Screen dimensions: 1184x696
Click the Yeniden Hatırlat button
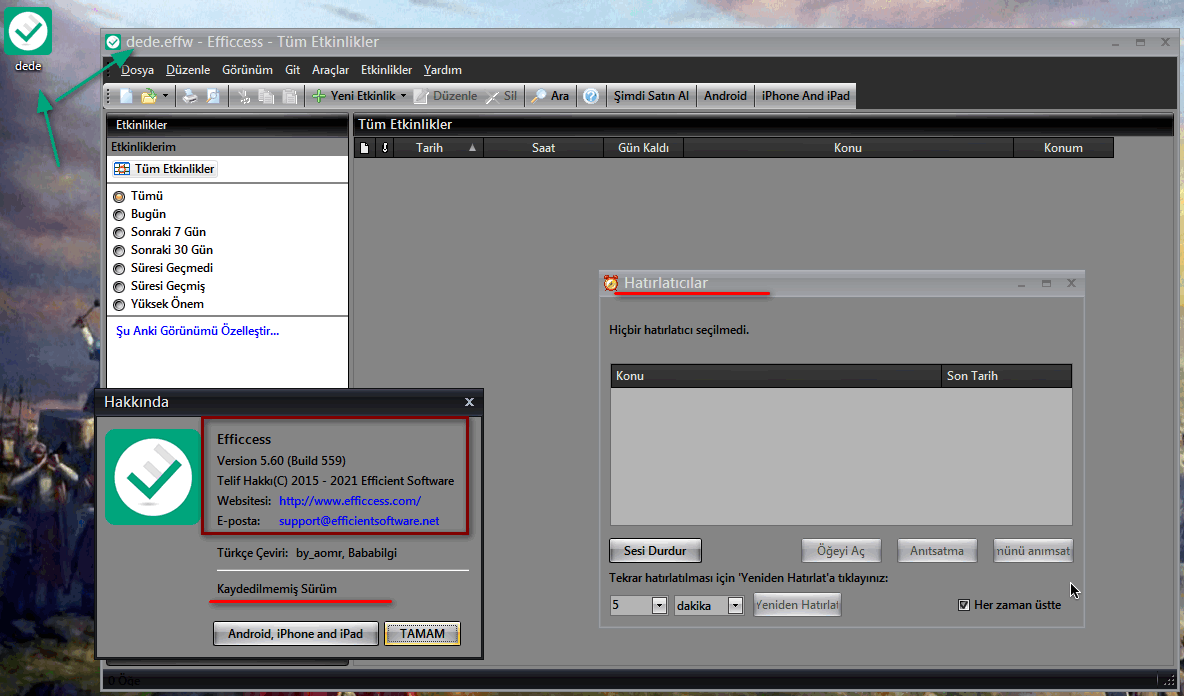(x=797, y=605)
